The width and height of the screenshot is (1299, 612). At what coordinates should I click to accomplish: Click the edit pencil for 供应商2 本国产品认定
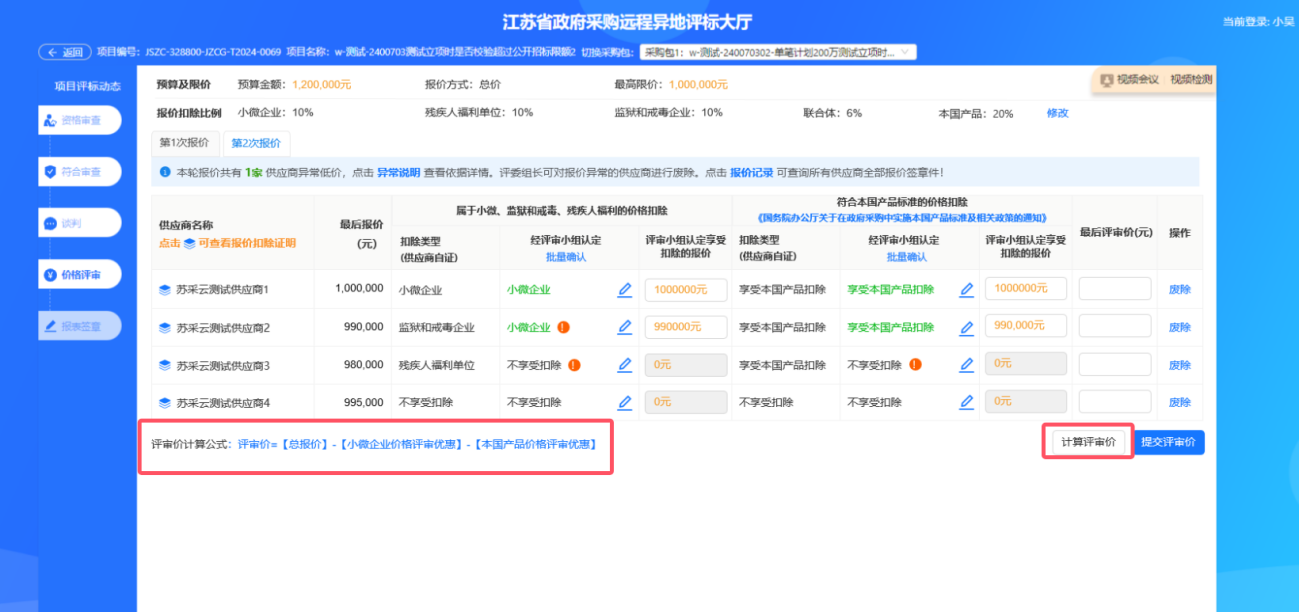point(967,327)
